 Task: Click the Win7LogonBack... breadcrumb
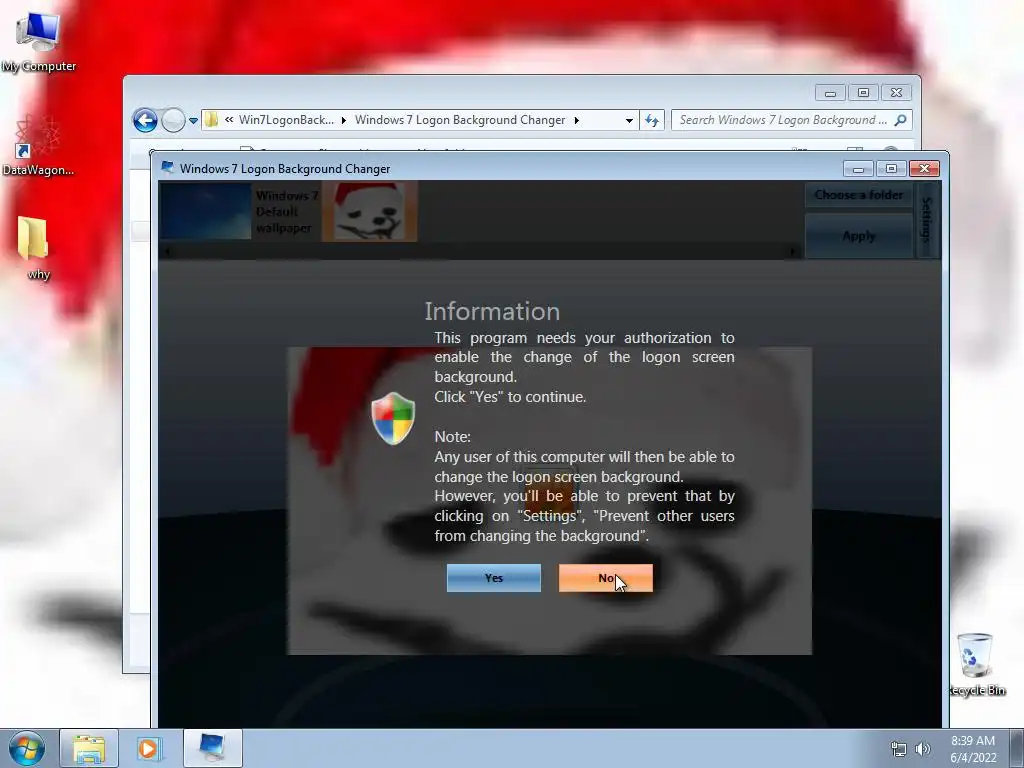point(286,120)
